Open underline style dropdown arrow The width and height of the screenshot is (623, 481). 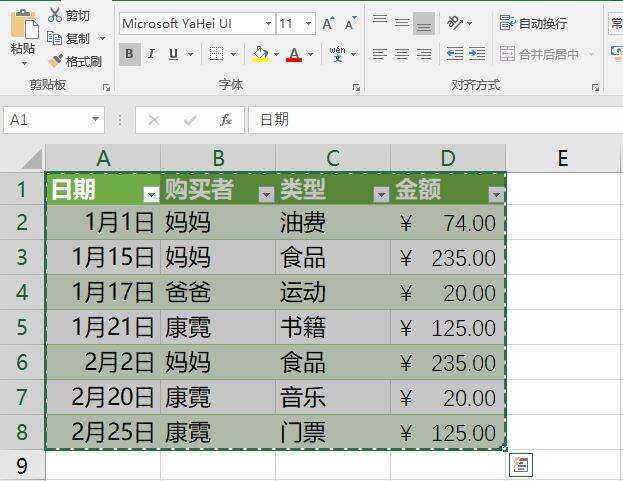(x=191, y=54)
